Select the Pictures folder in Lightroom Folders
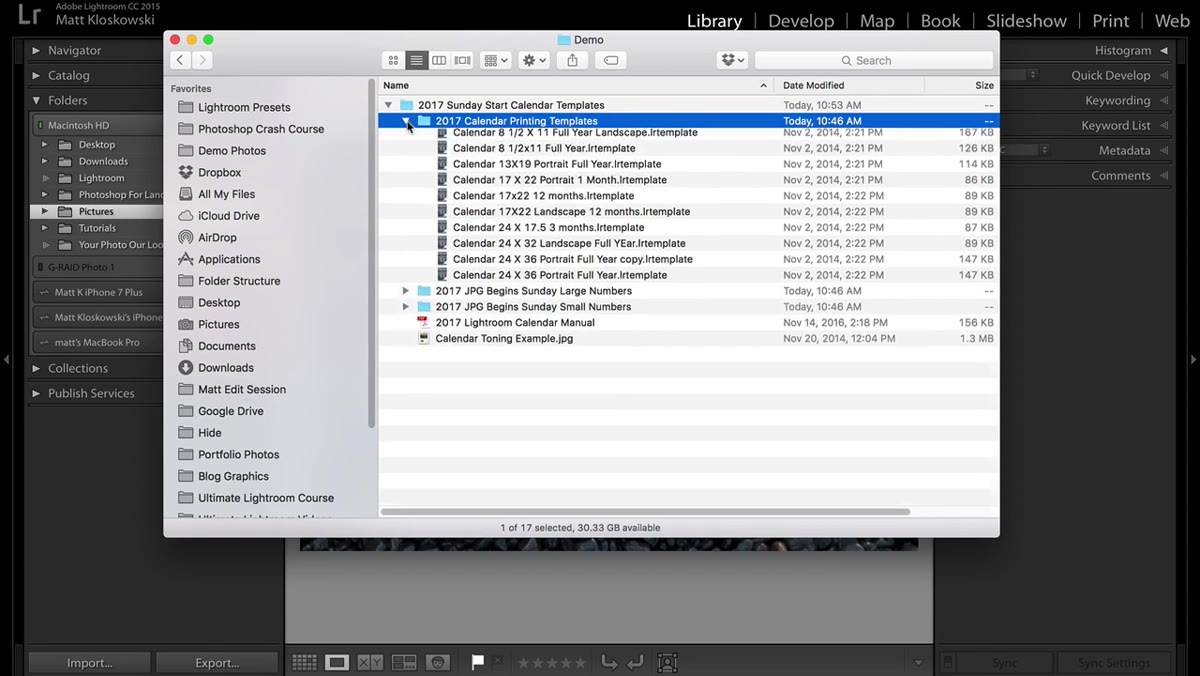The image size is (1200, 676). [97, 212]
